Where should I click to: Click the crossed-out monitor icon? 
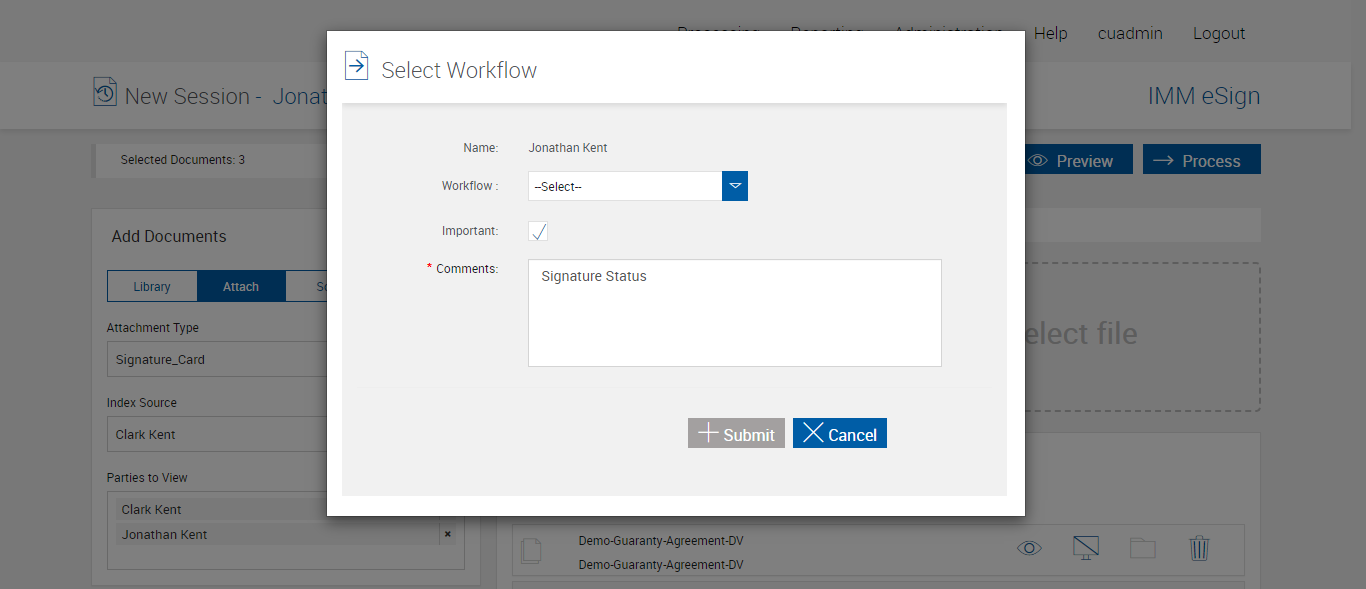tap(1085, 548)
